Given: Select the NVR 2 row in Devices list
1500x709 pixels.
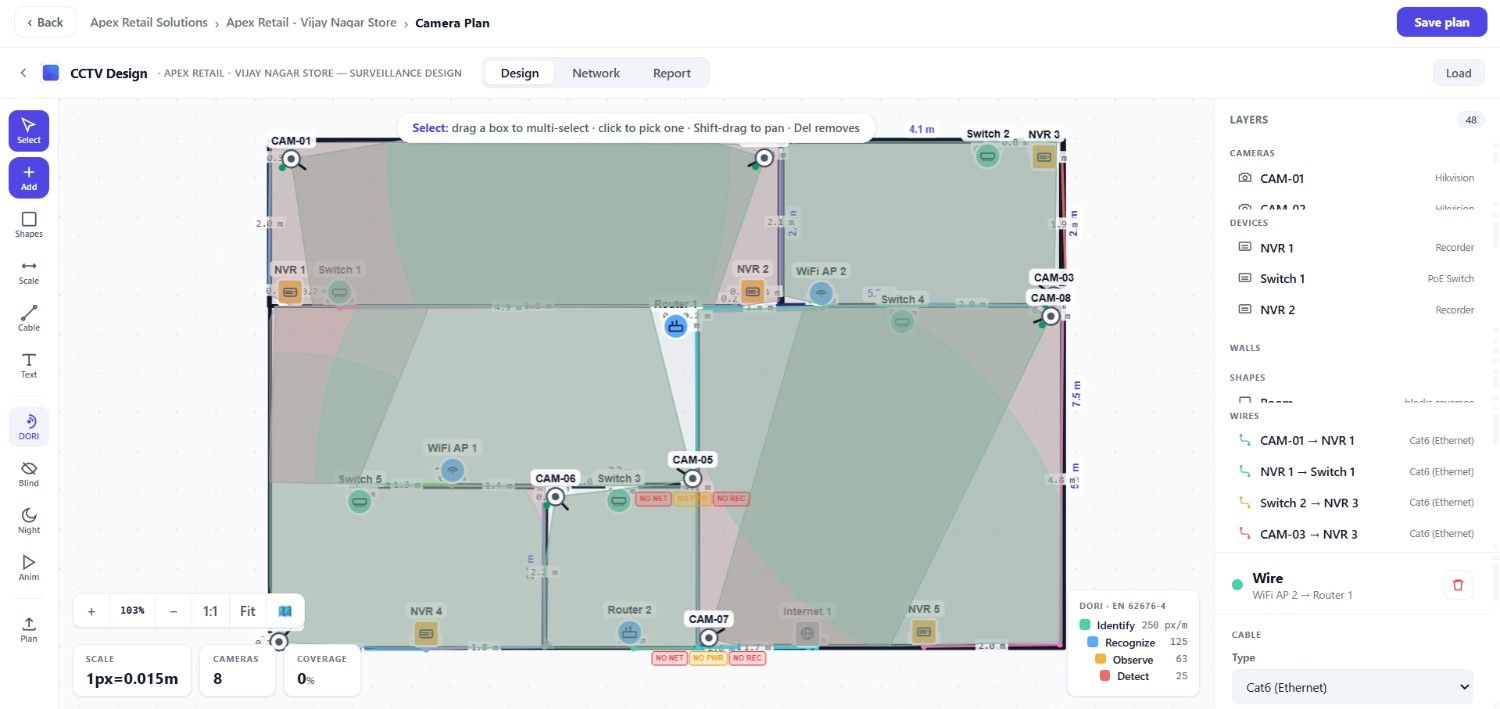Looking at the screenshot, I should tap(1355, 309).
